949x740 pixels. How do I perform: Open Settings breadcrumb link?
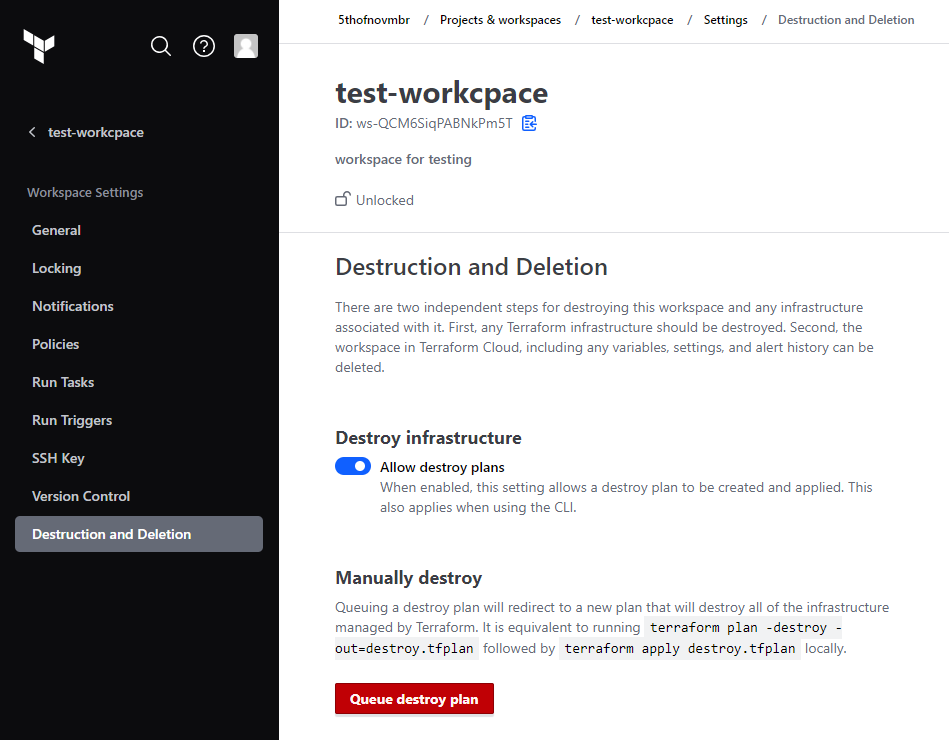click(x=726, y=20)
